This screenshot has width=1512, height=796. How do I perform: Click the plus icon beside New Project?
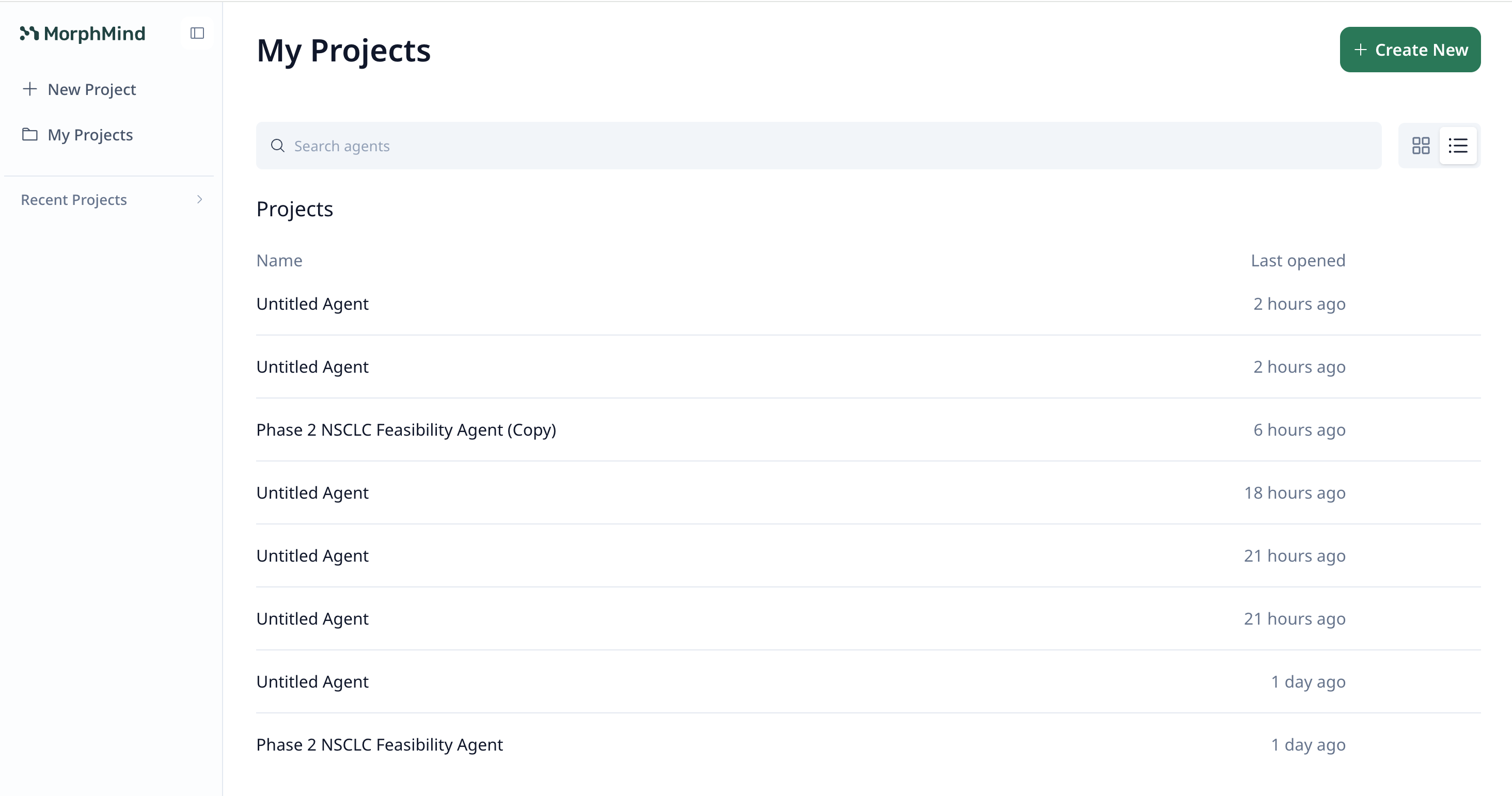point(30,89)
